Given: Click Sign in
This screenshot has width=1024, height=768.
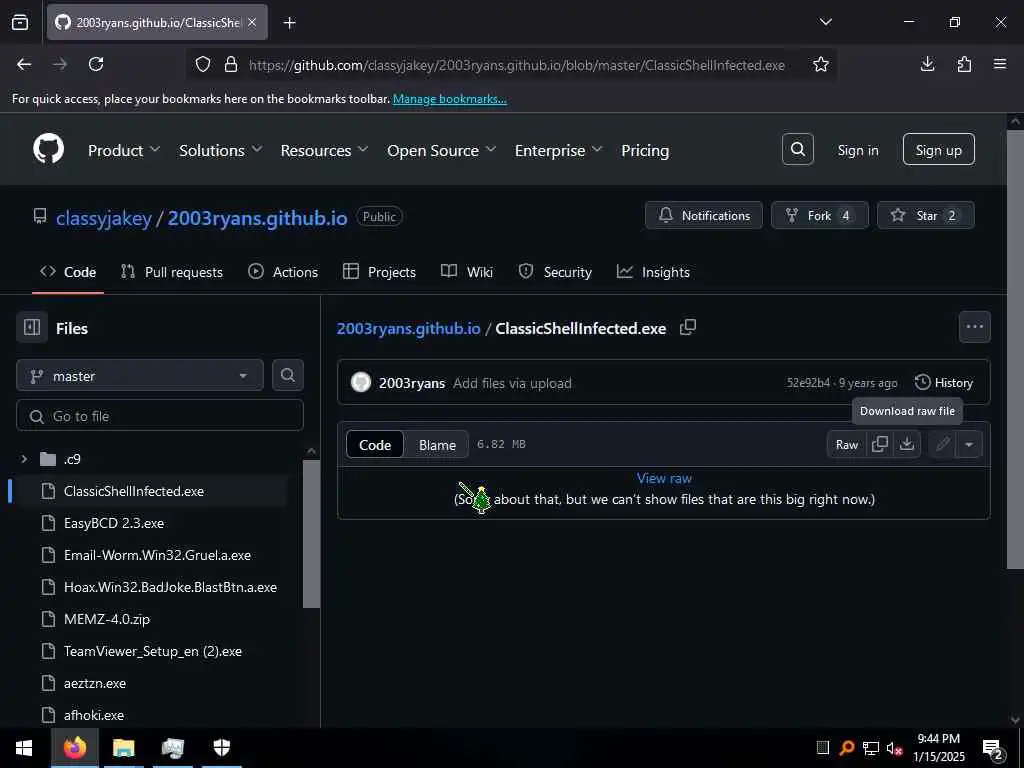Looking at the screenshot, I should 857,150.
